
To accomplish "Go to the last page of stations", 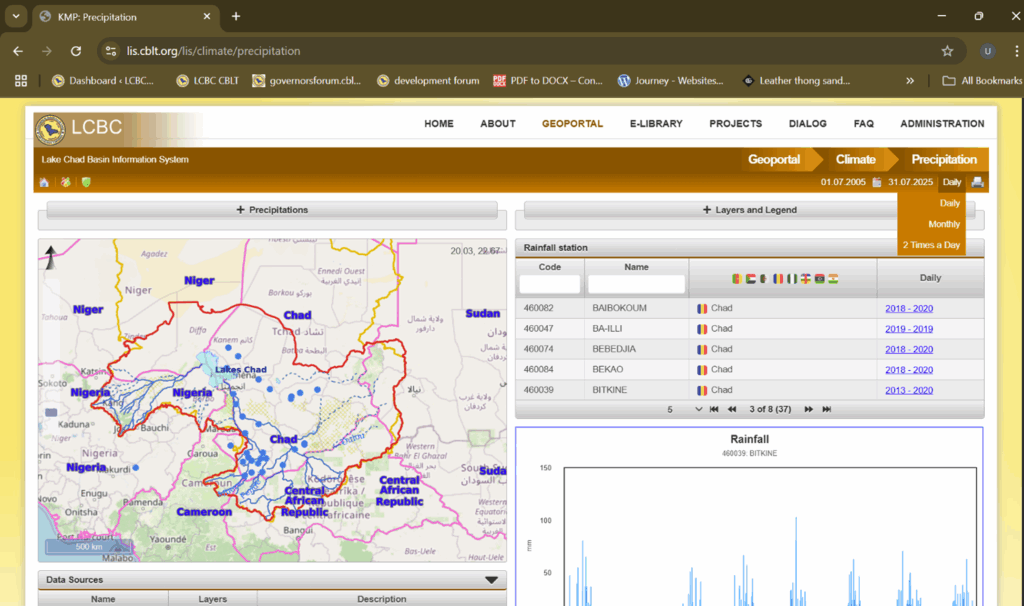I will [x=826, y=409].
